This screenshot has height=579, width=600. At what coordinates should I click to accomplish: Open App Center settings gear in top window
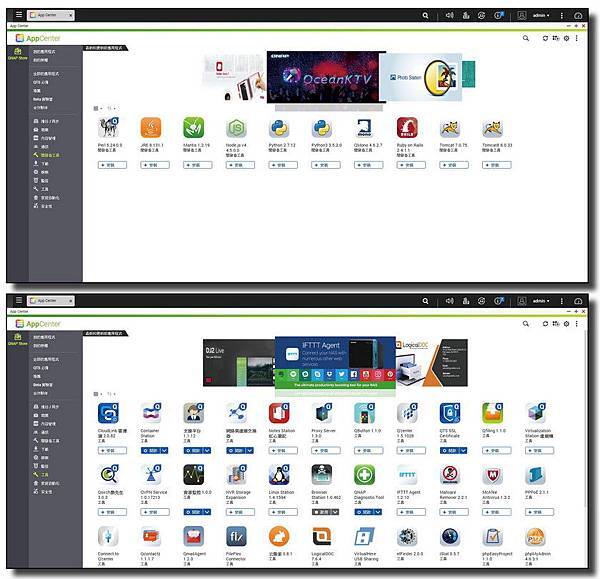[x=567, y=38]
